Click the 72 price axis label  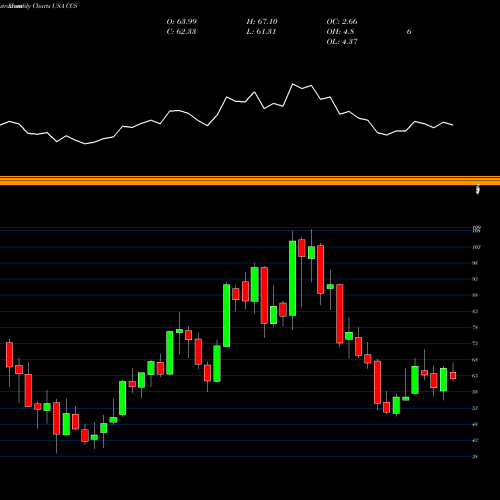[475, 343]
